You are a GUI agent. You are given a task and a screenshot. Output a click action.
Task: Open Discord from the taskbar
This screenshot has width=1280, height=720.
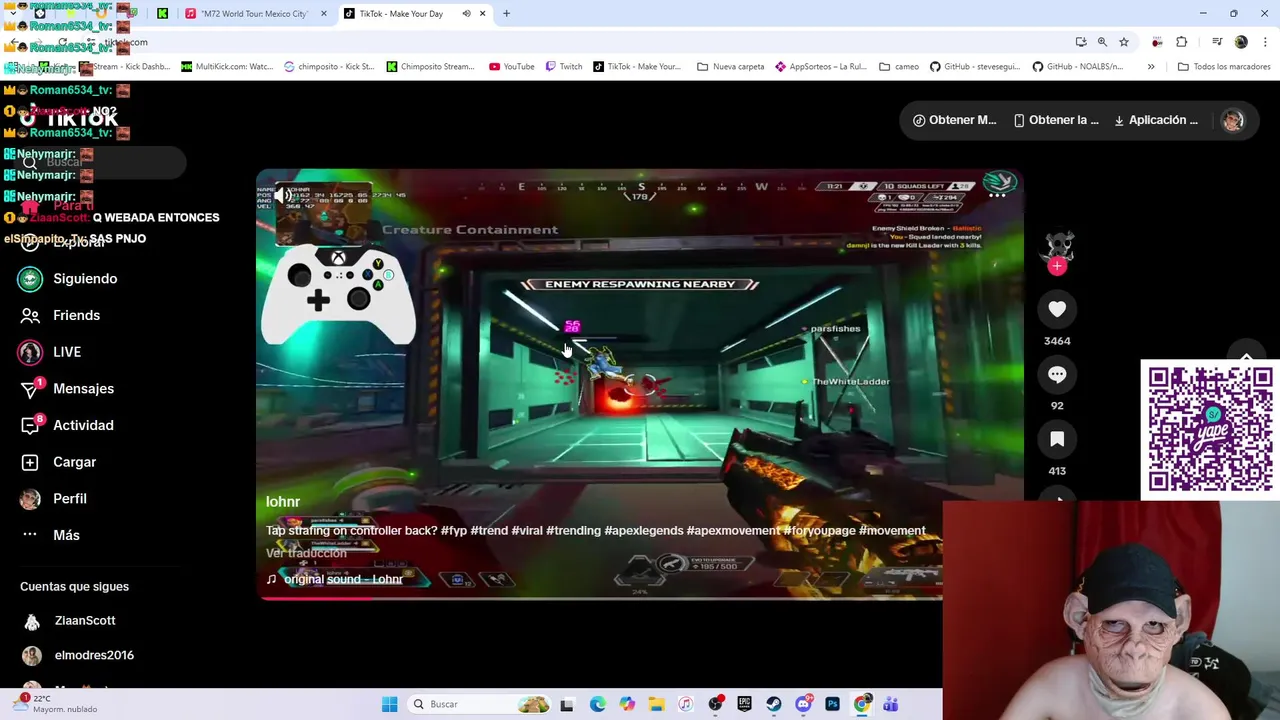click(x=803, y=705)
